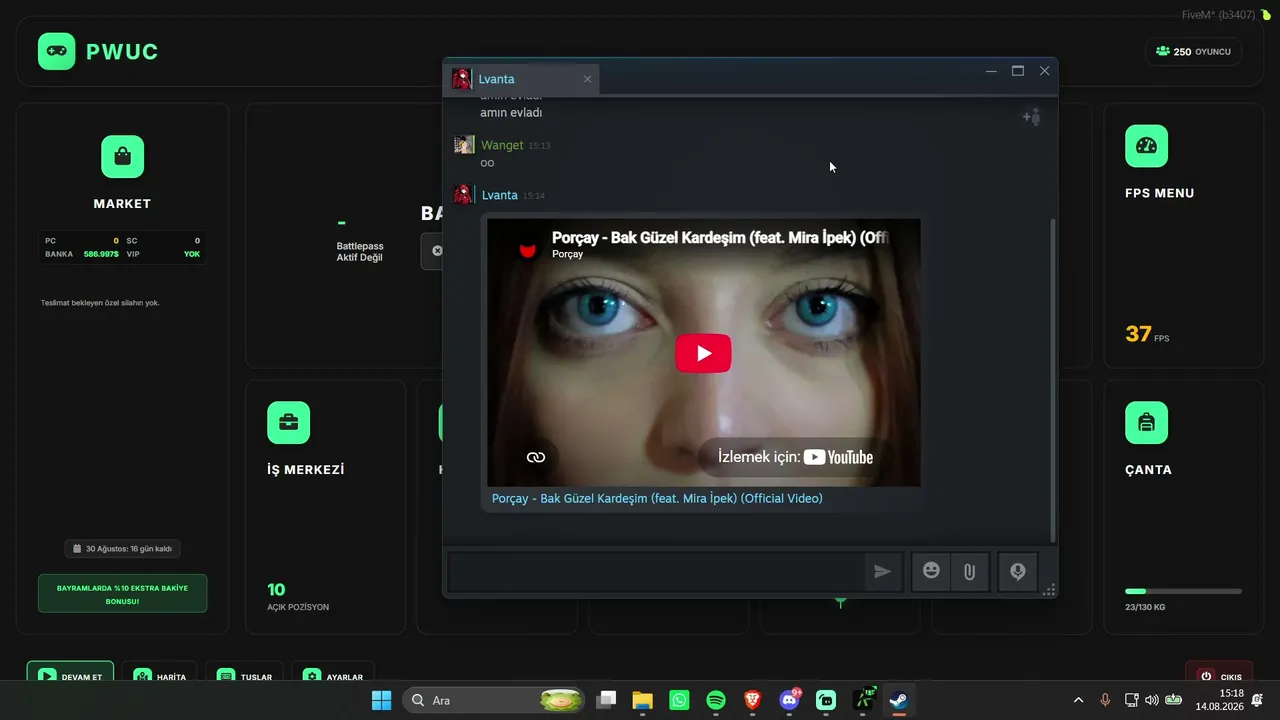Click Wanget's name in the chat
The image size is (1280, 720).
502,145
